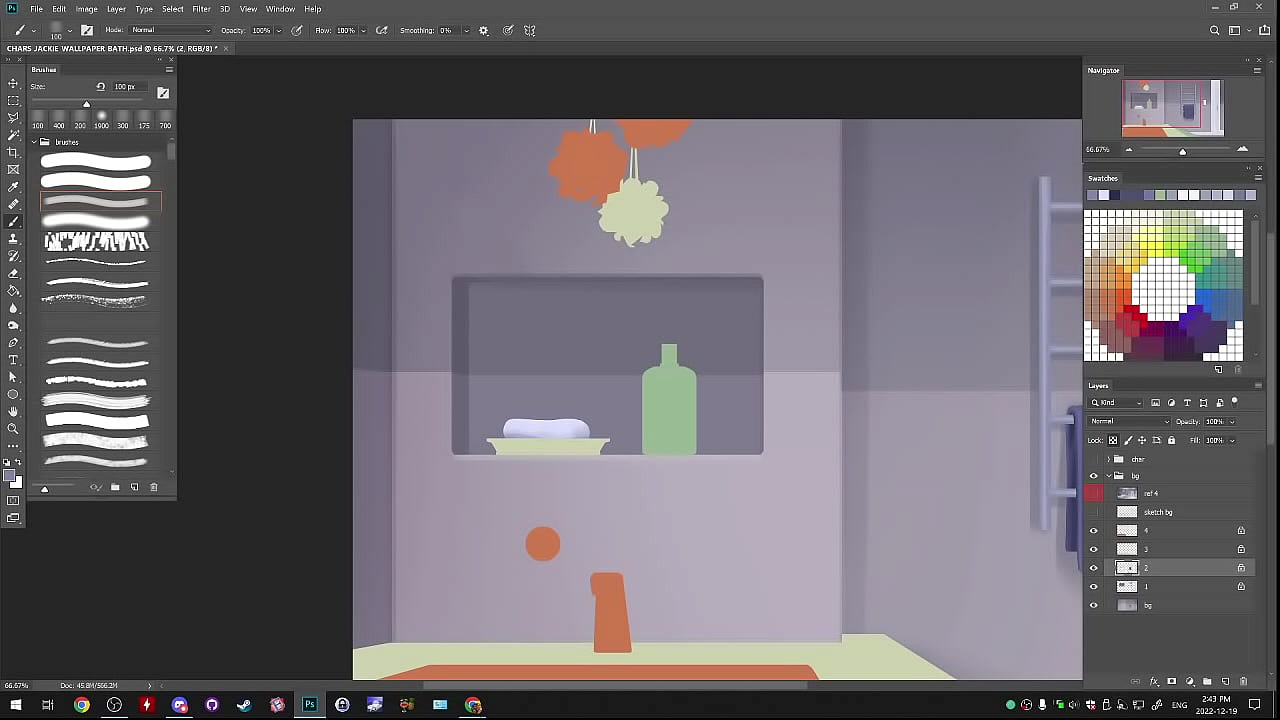The width and height of the screenshot is (1280, 720).
Task: Open the Filter menu
Action: pyautogui.click(x=201, y=9)
